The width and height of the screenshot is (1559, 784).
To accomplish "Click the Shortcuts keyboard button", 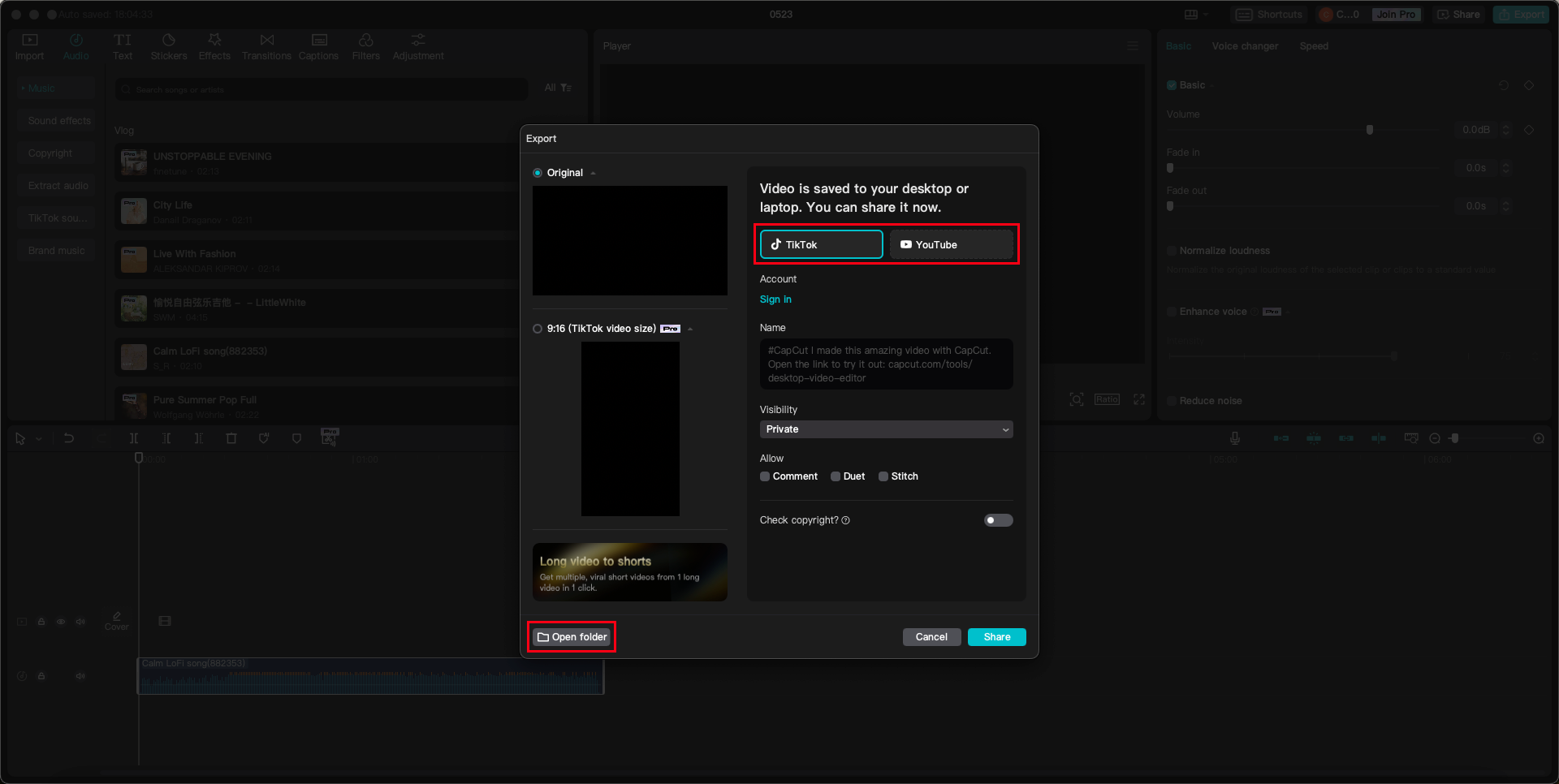I will (1269, 15).
